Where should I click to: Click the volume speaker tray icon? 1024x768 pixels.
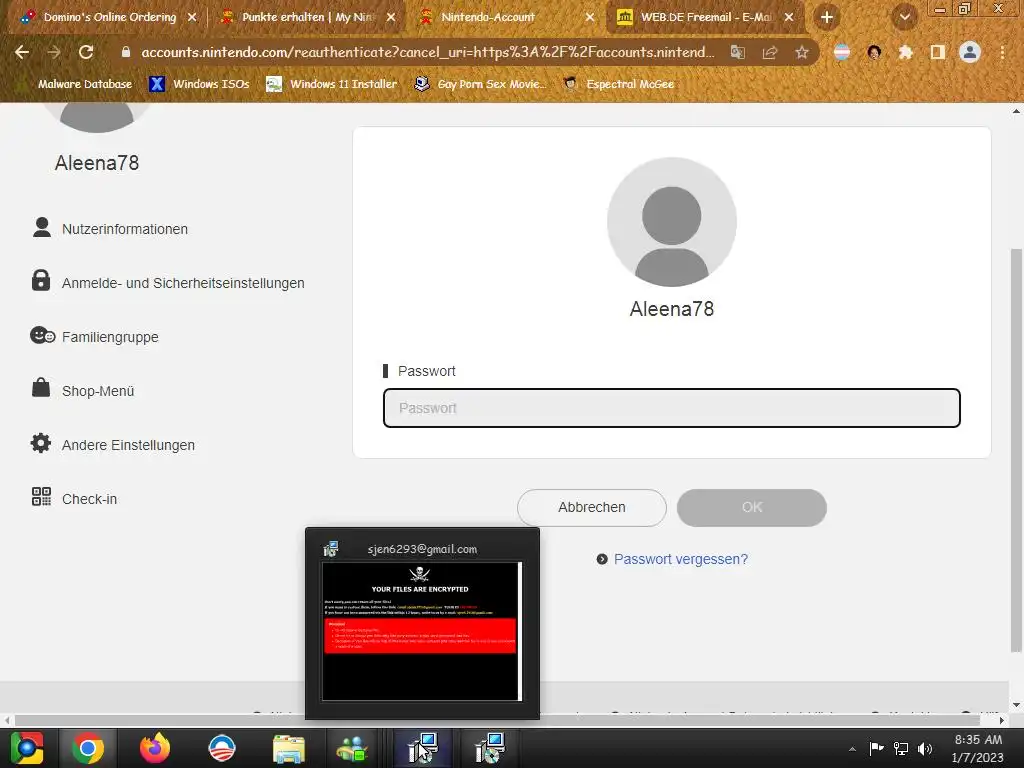[925, 748]
